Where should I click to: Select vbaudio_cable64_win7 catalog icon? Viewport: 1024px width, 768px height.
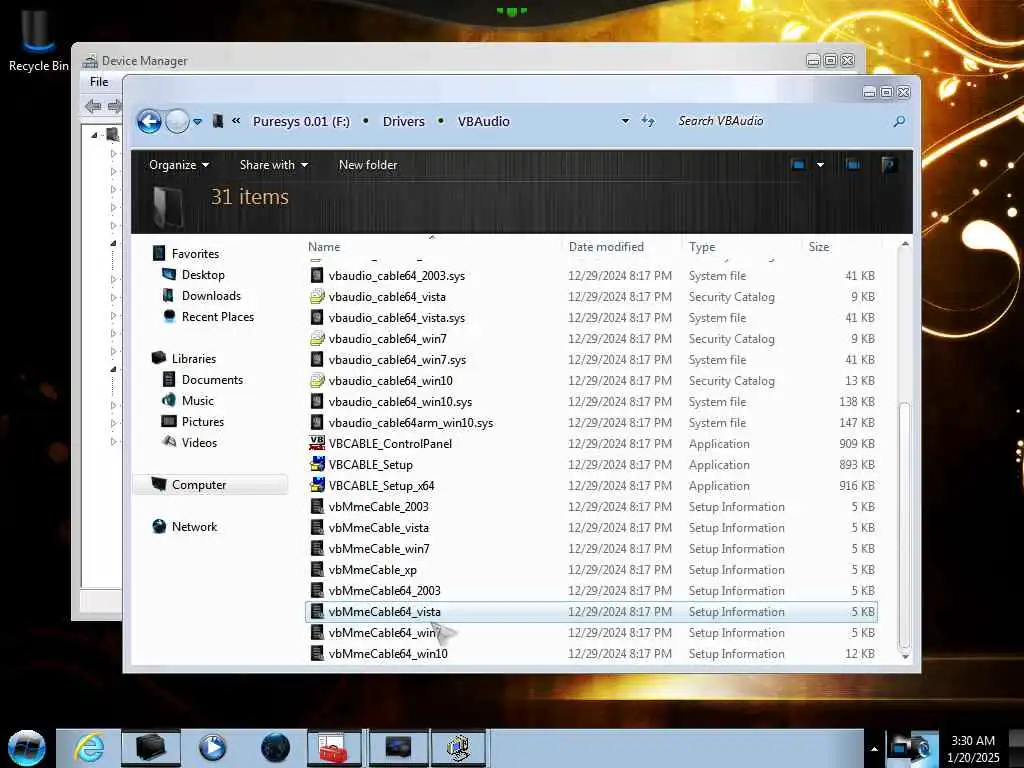coord(317,338)
